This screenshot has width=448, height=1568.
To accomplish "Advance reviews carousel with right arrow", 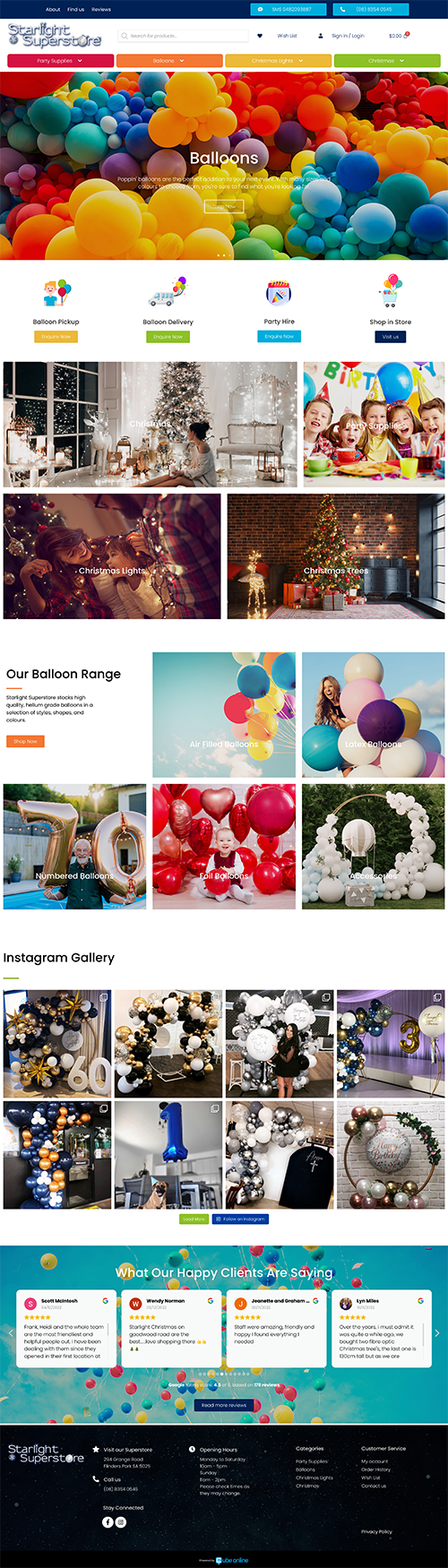I will [x=437, y=1333].
